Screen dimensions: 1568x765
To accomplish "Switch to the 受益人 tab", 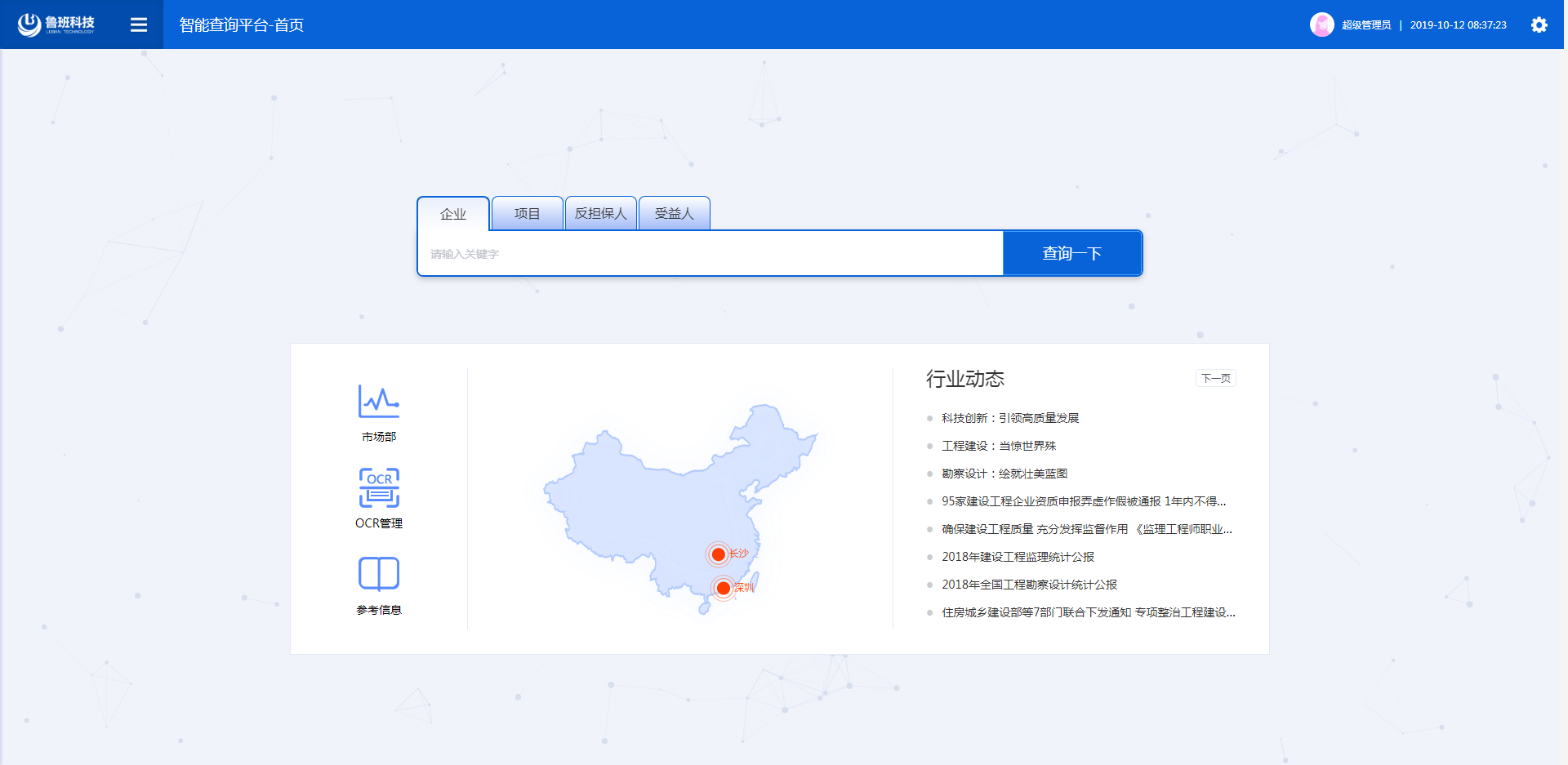I will (x=674, y=213).
